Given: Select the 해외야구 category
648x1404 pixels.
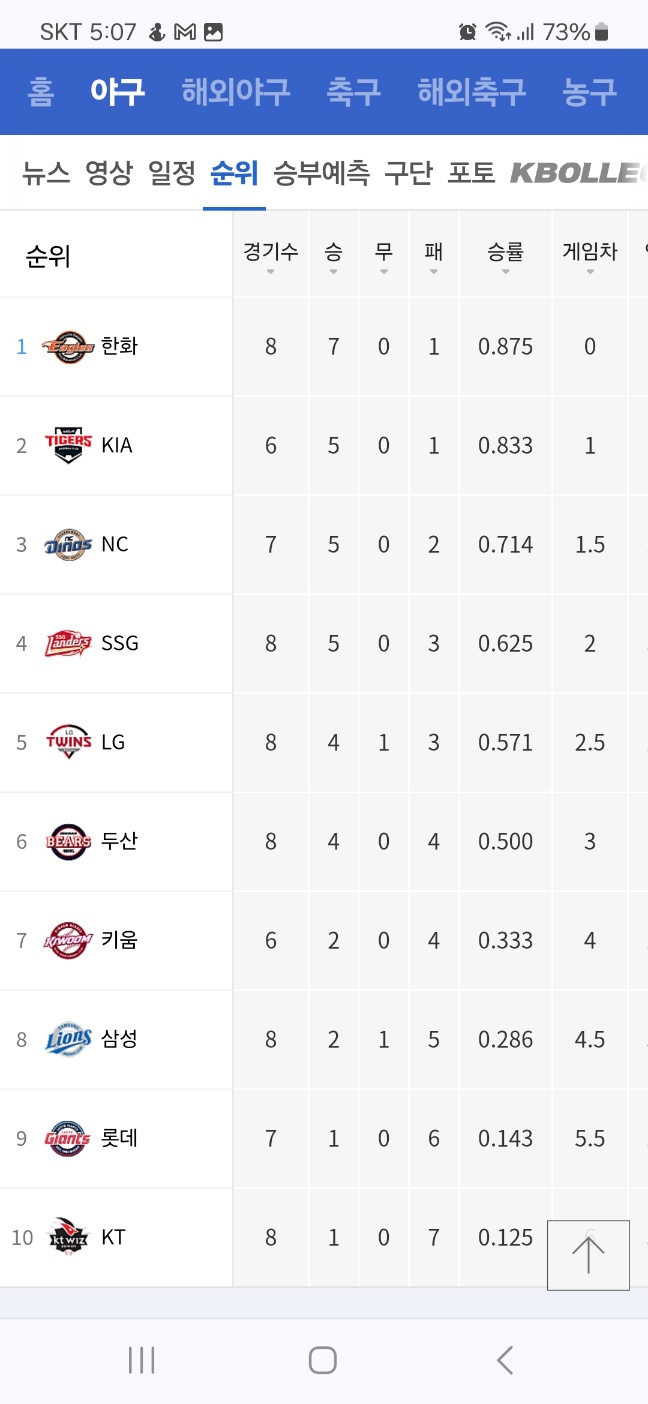Looking at the screenshot, I should click(x=236, y=92).
